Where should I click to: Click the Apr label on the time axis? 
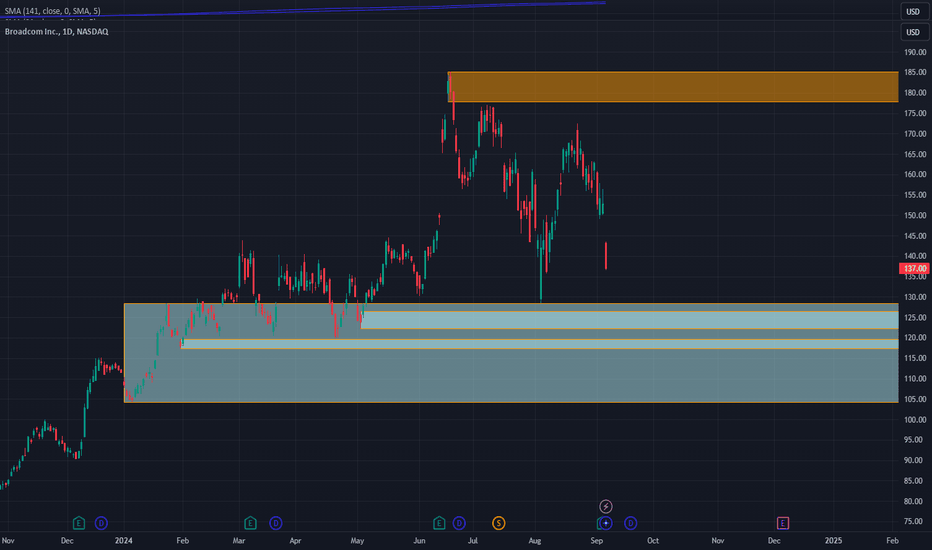point(295,540)
